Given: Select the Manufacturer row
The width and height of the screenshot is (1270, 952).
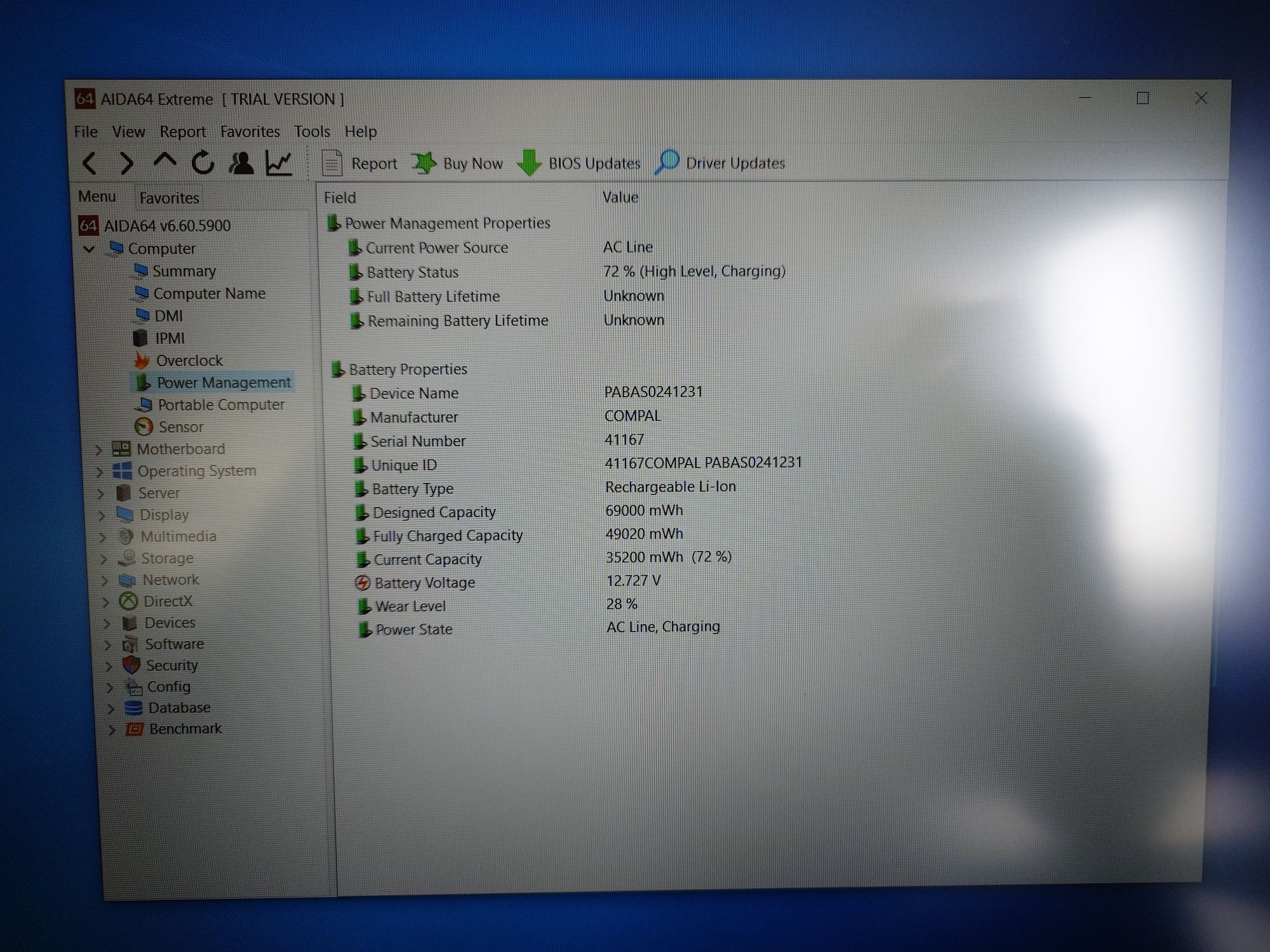Looking at the screenshot, I should [507, 417].
